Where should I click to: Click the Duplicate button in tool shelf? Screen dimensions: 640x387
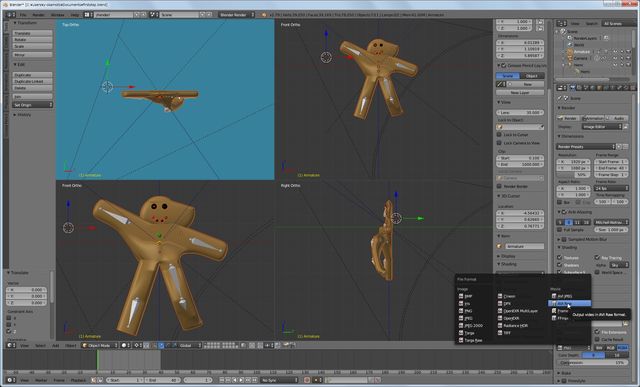click(x=33, y=75)
